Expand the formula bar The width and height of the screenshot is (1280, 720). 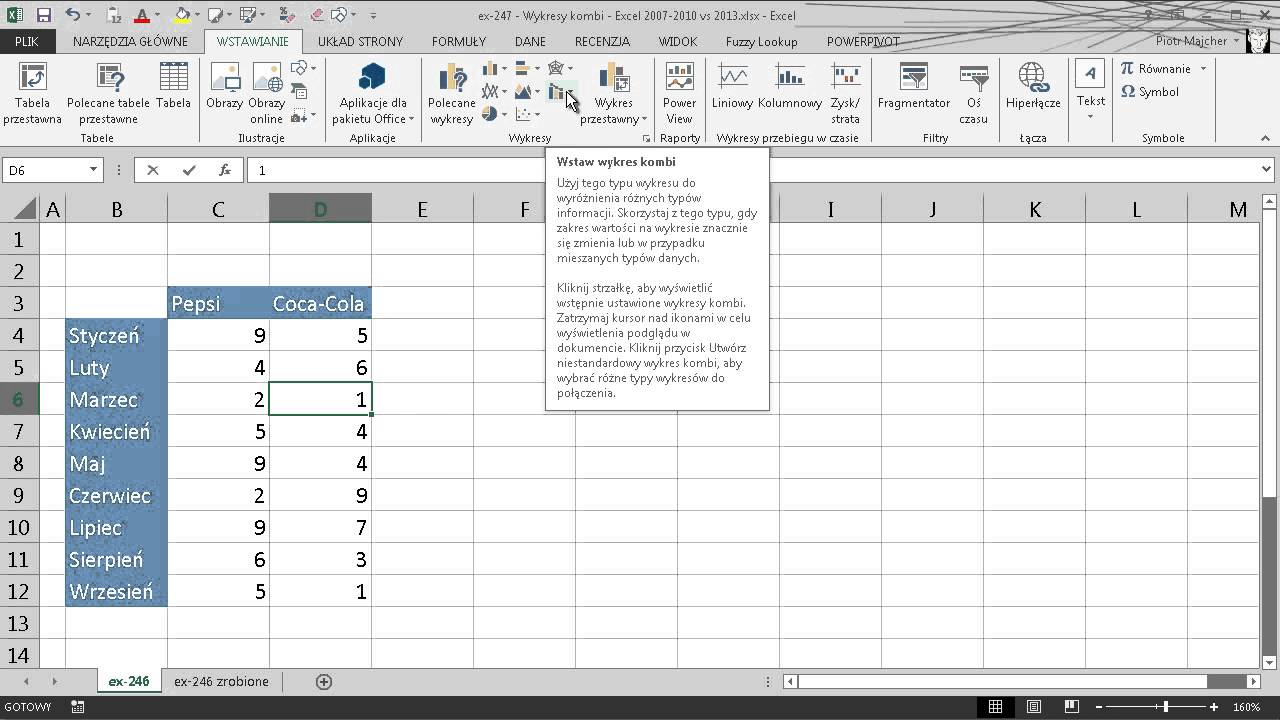click(x=1267, y=170)
